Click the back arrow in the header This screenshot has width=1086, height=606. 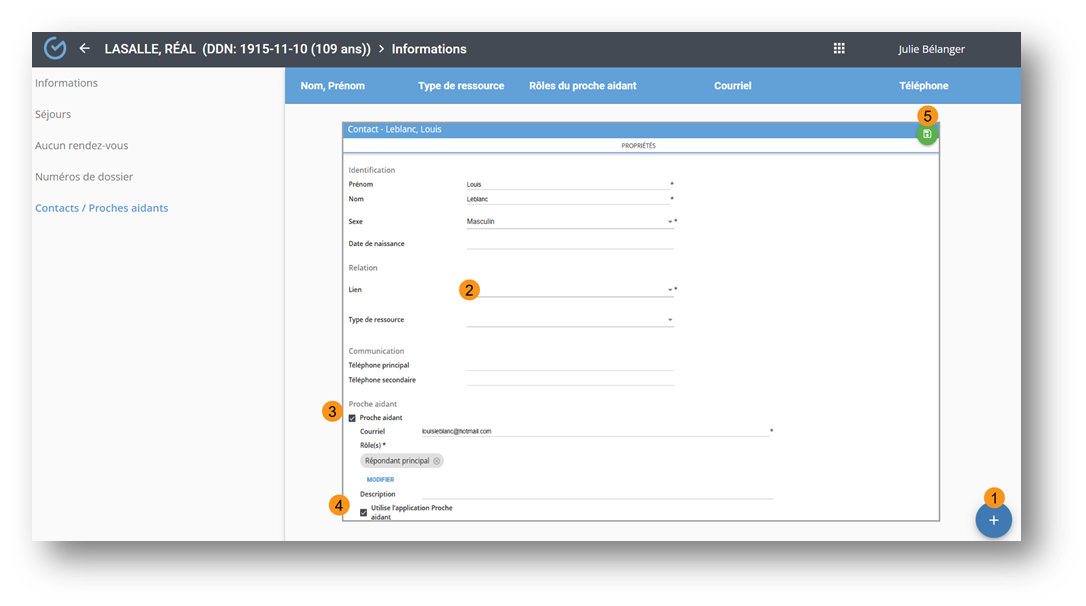point(85,48)
